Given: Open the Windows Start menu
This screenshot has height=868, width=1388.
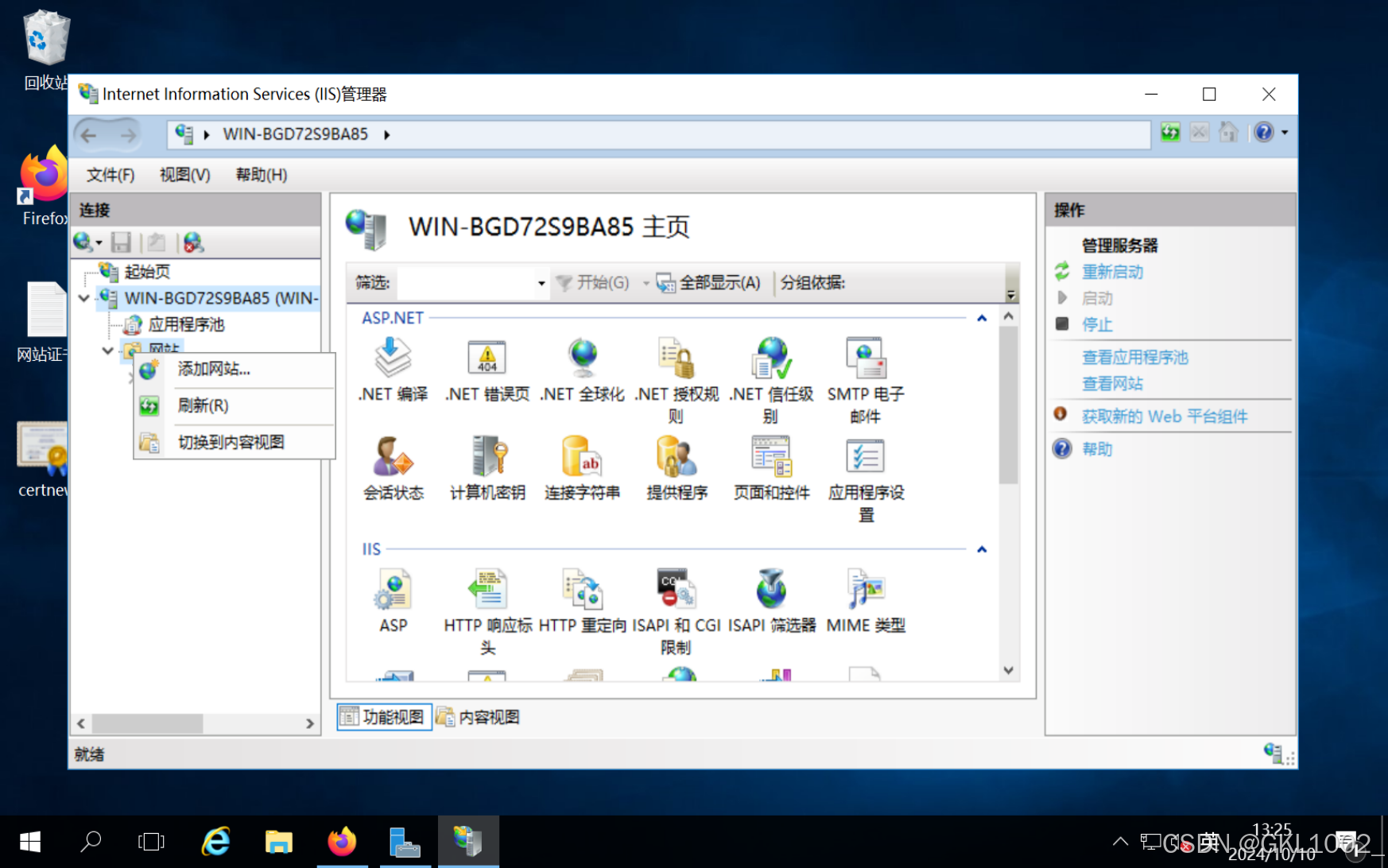Looking at the screenshot, I should 30,842.
